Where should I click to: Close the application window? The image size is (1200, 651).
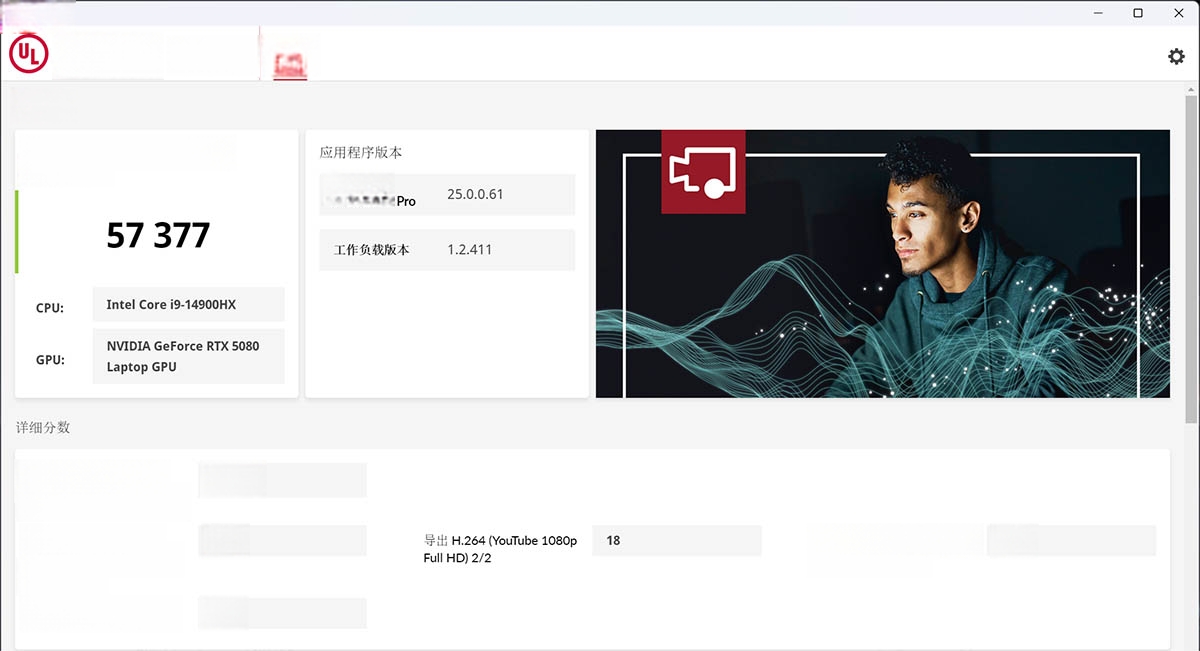point(1179,13)
